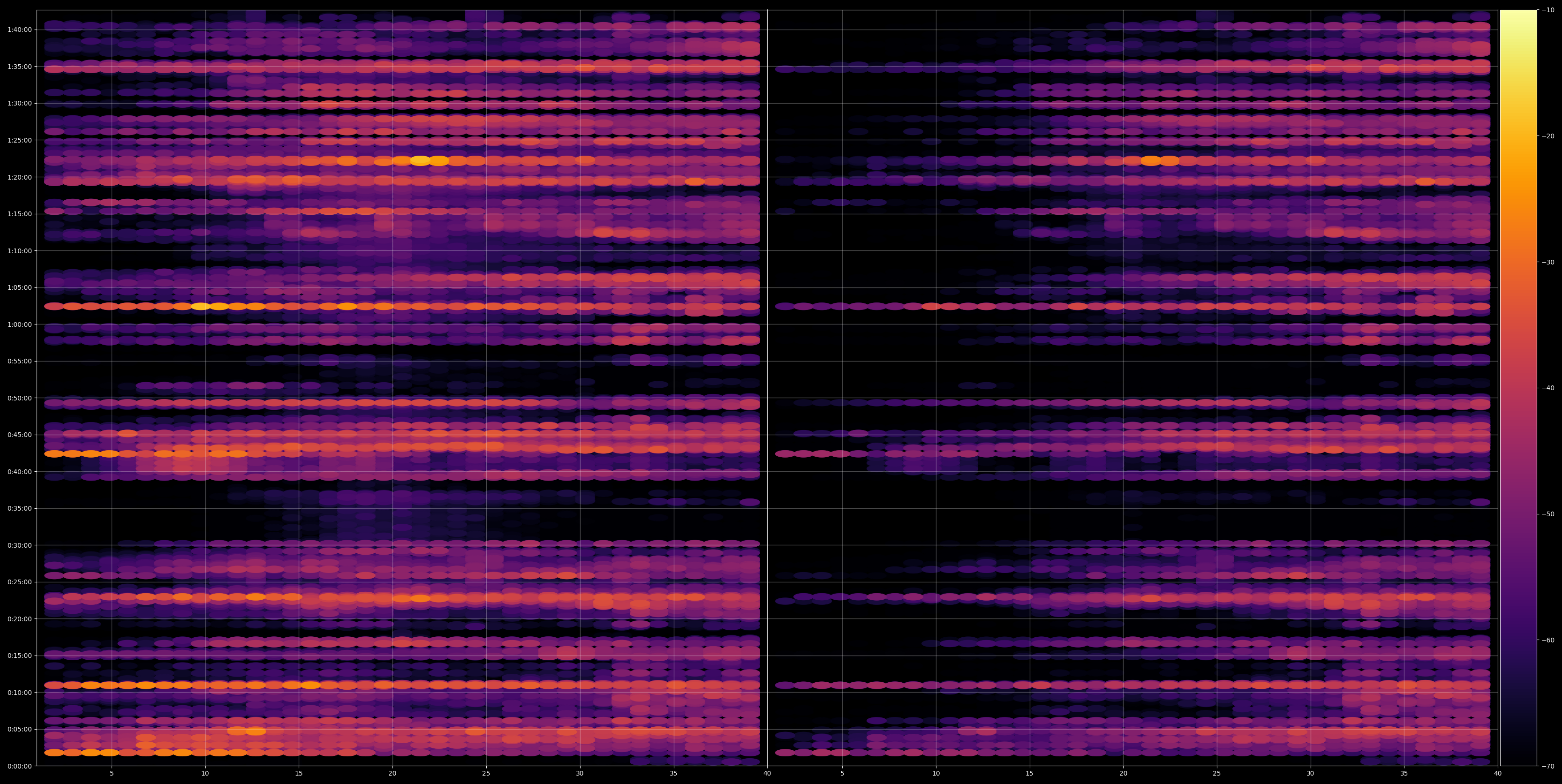Select the 0:30:00 y-axis tick label
Viewport: 1562px width, 784px height.
(x=19, y=545)
